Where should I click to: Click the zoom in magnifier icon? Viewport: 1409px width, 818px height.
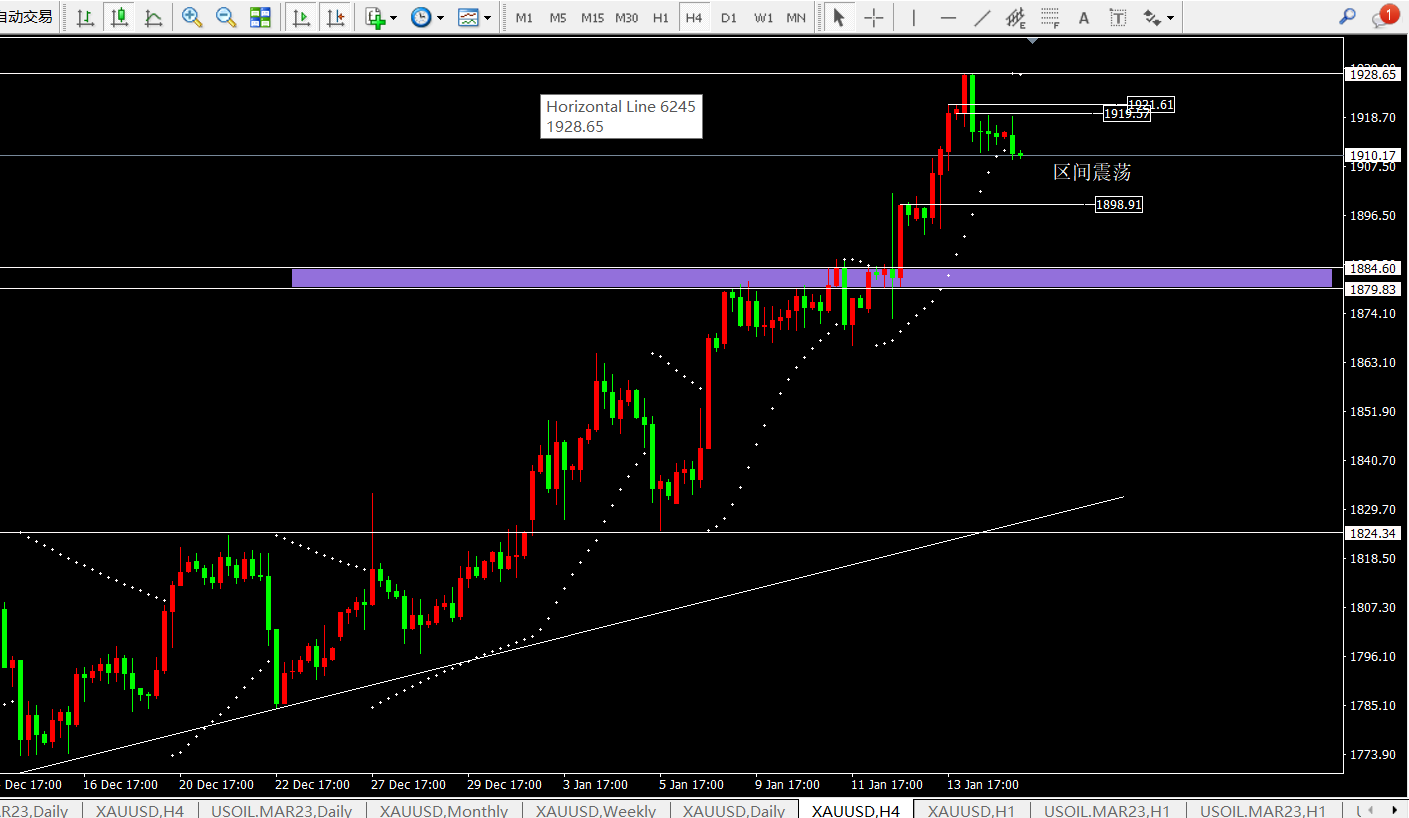(x=192, y=17)
